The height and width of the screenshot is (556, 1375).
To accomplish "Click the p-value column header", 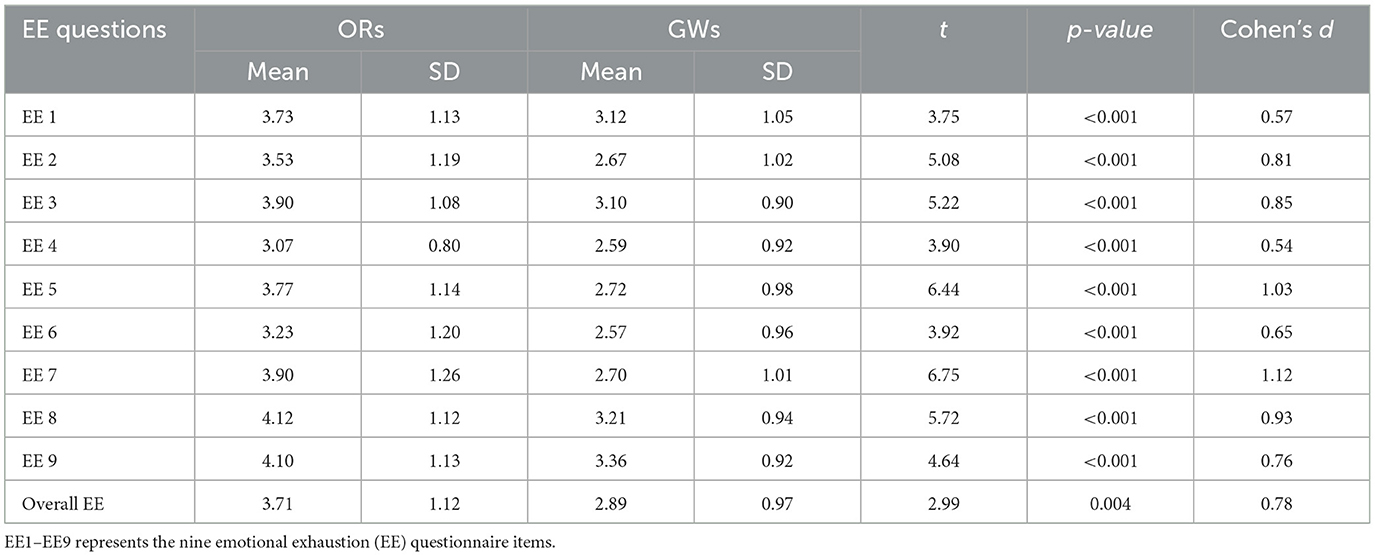I will pyautogui.click(x=1110, y=30).
